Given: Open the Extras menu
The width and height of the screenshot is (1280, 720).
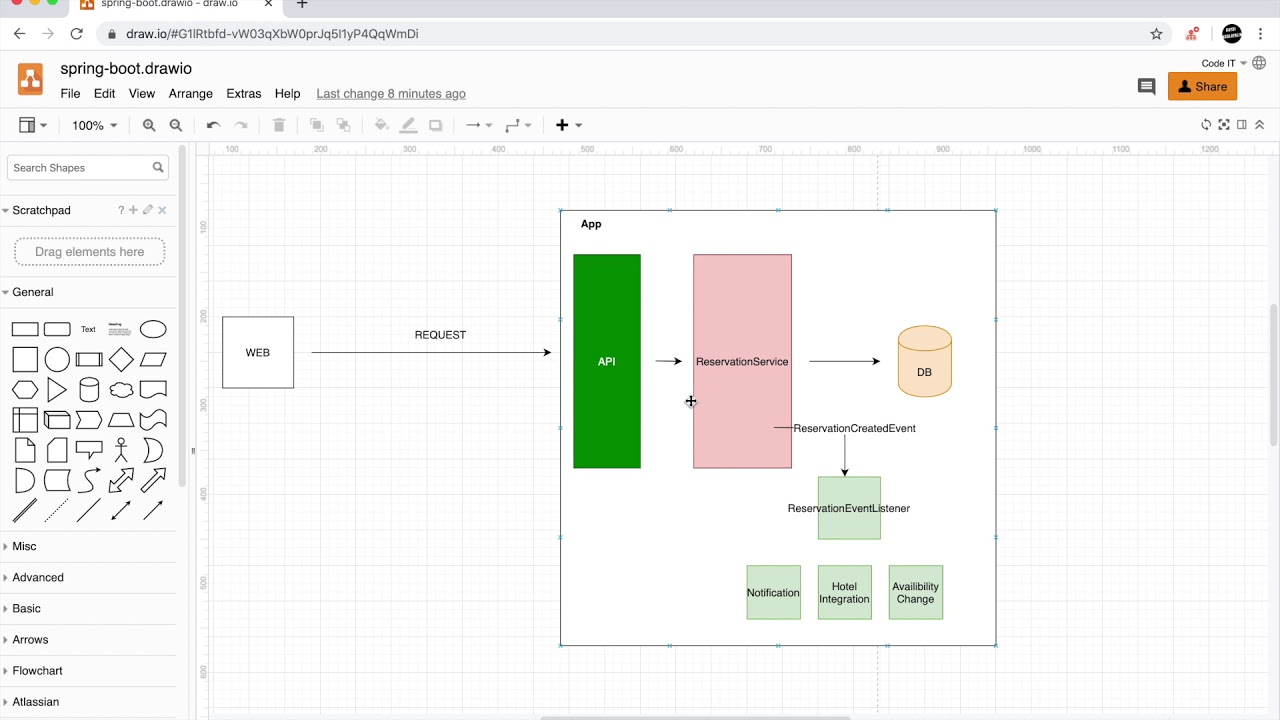Looking at the screenshot, I should pyautogui.click(x=244, y=94).
